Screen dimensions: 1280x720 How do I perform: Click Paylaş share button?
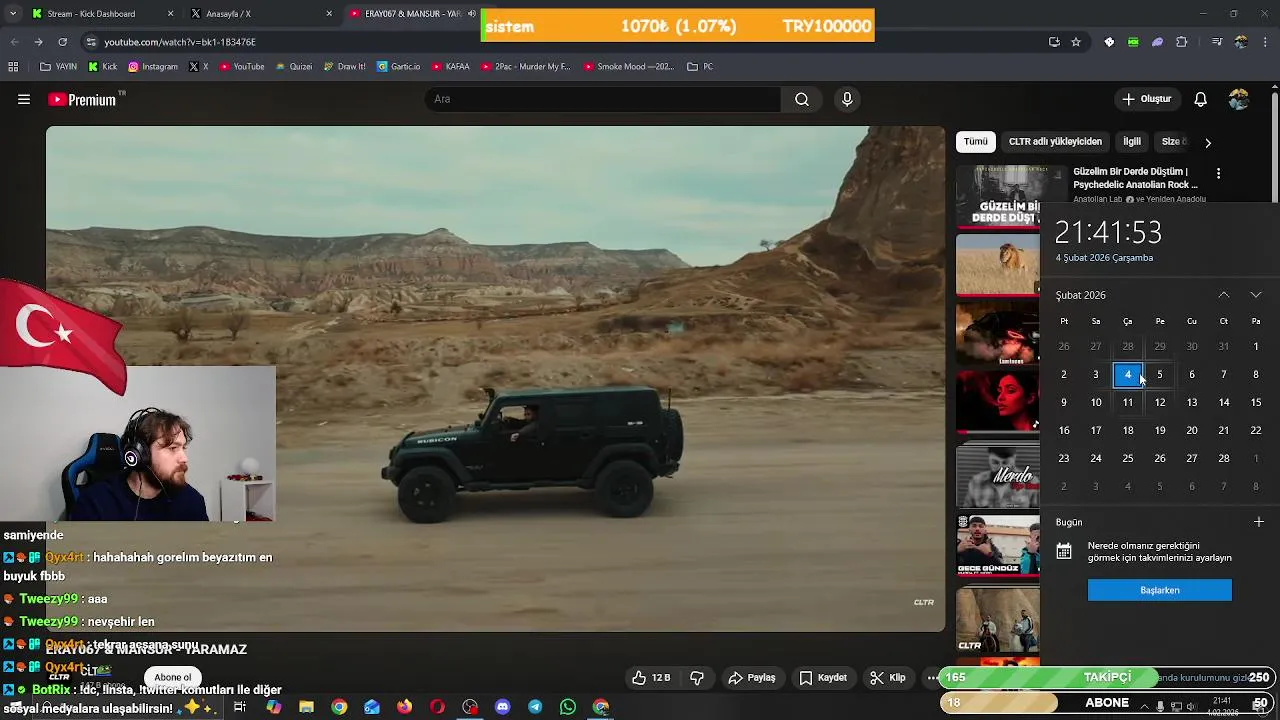point(752,677)
